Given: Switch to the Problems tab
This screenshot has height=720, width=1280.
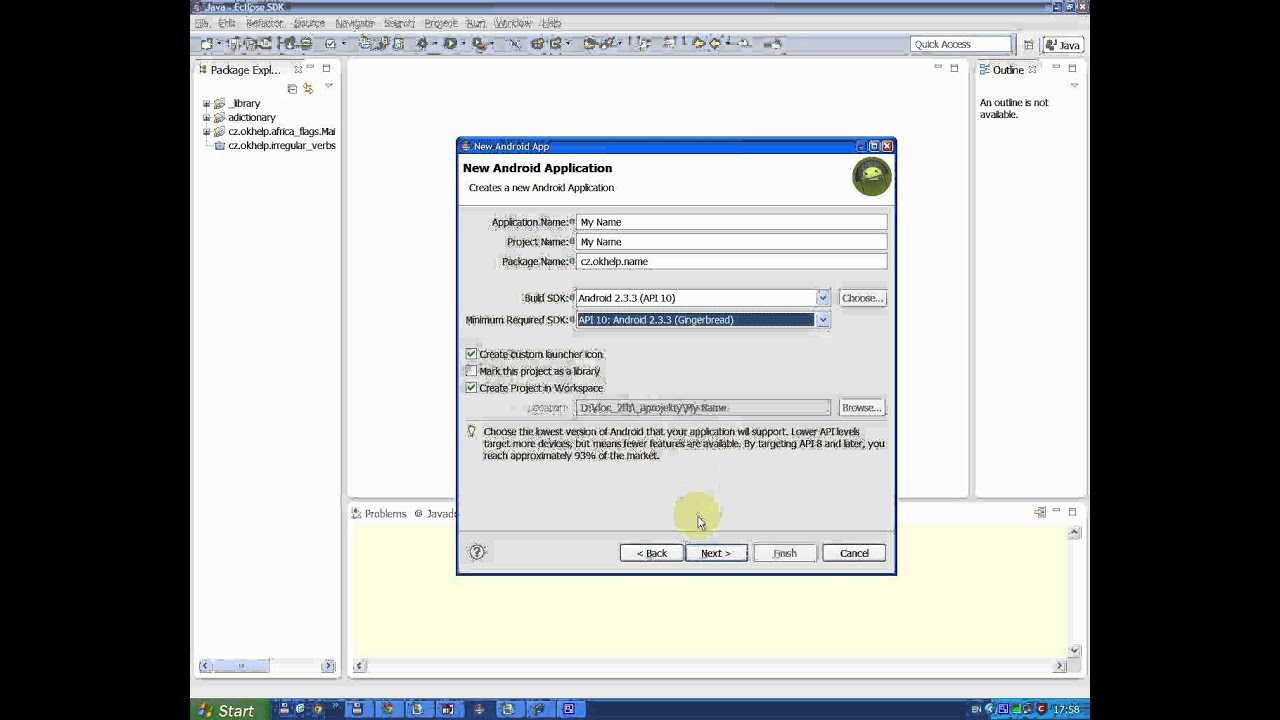Looking at the screenshot, I should click(x=379, y=513).
